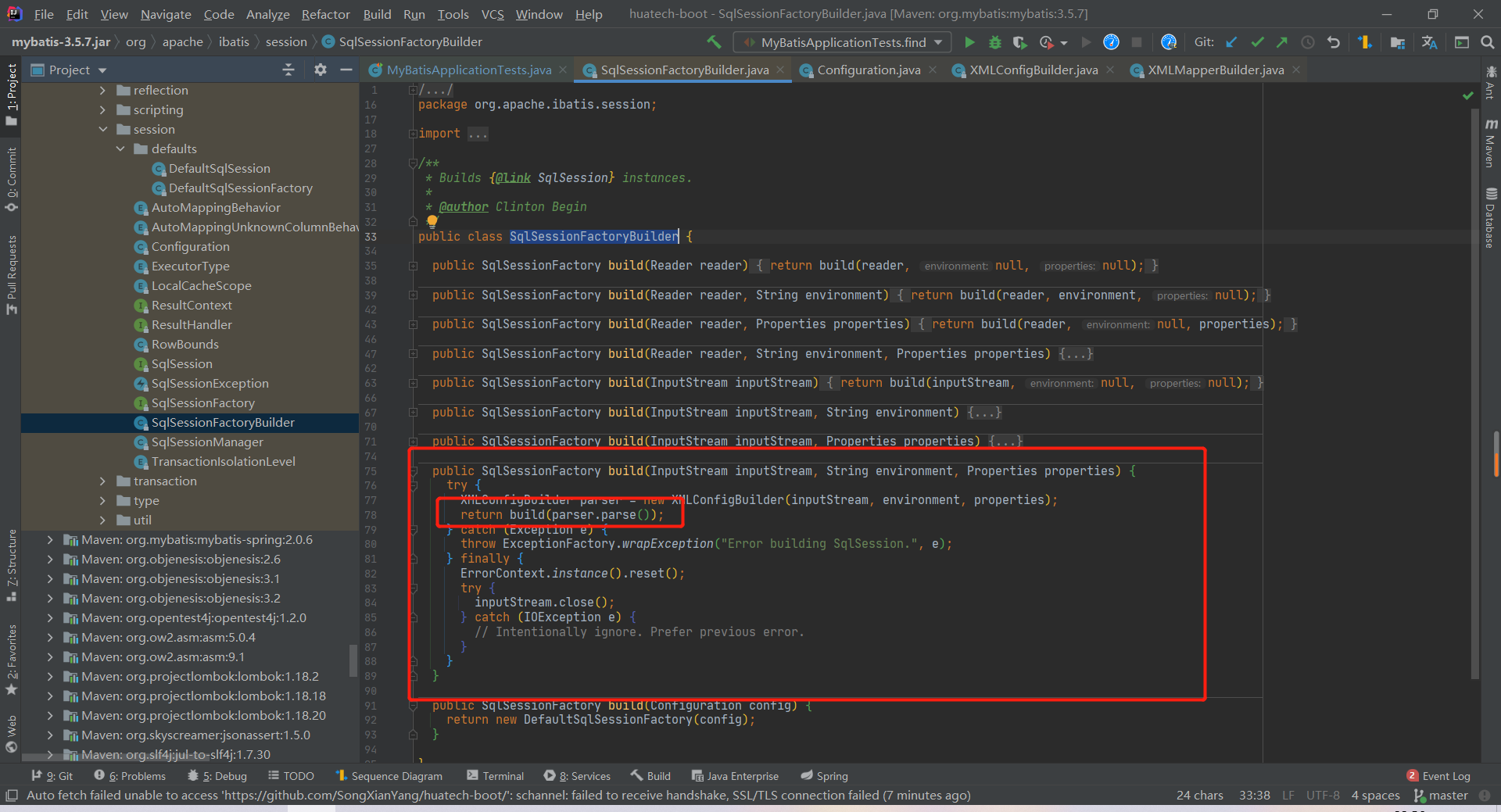Click the Translate icon in toolbar
The width and height of the screenshot is (1501, 812).
tap(1430, 42)
